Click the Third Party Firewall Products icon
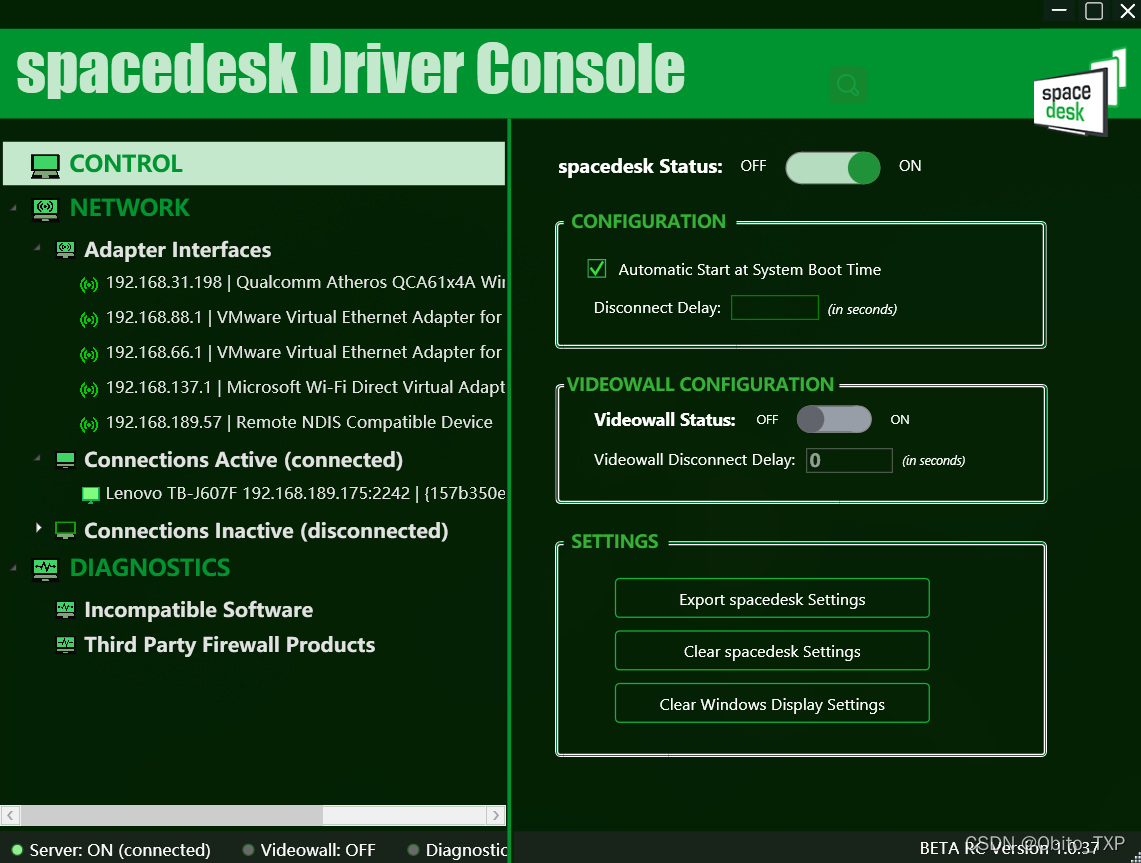The image size is (1141, 863). pyautogui.click(x=65, y=645)
